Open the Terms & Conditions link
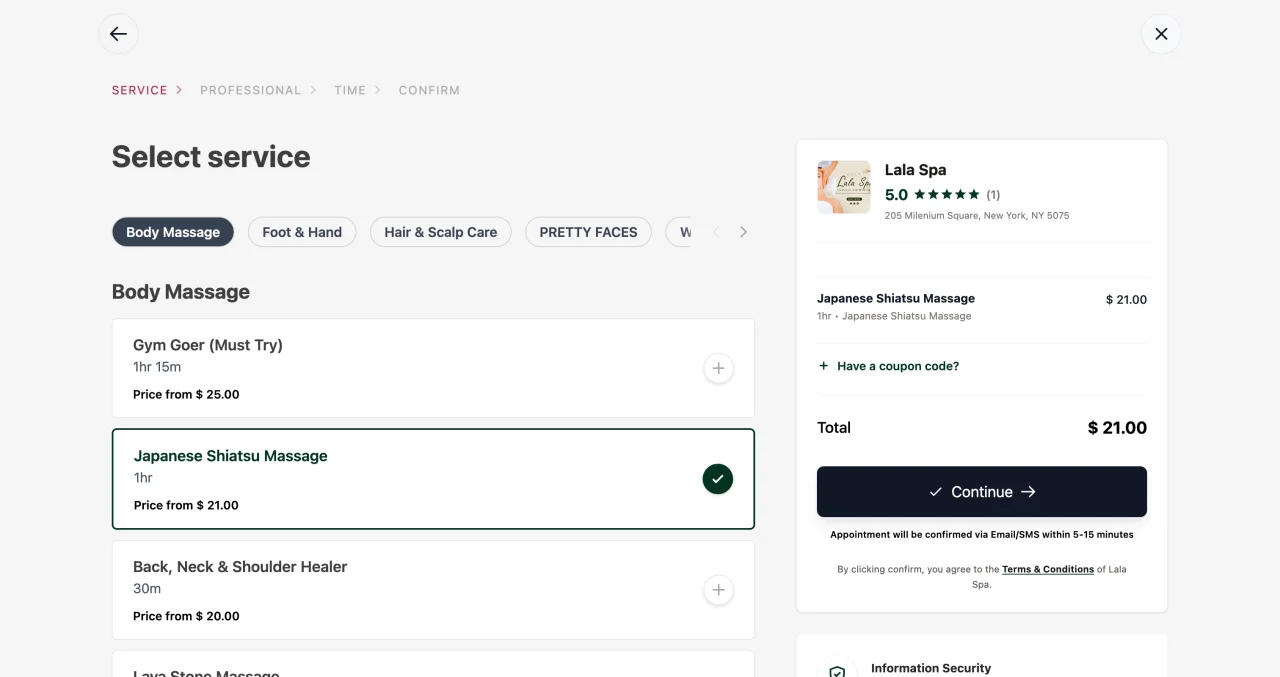The image size is (1280, 677). (1048, 569)
